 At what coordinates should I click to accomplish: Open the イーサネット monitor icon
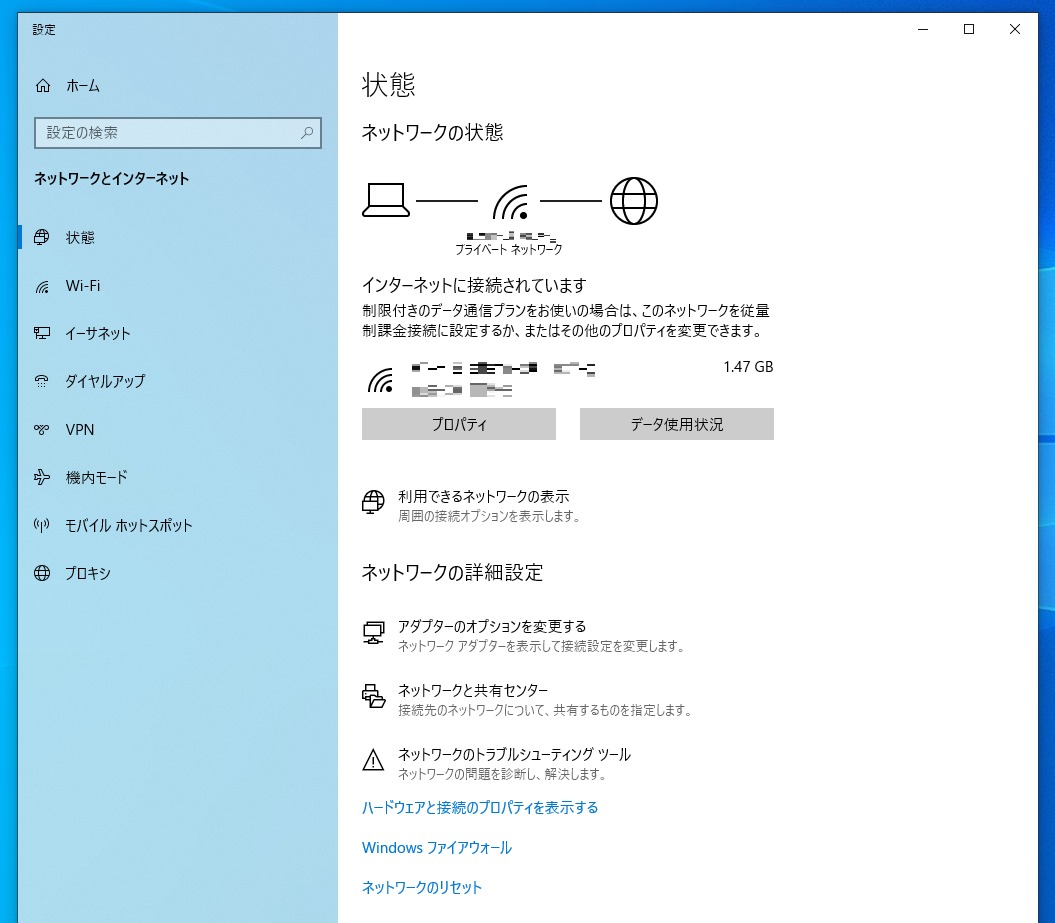[x=42, y=334]
